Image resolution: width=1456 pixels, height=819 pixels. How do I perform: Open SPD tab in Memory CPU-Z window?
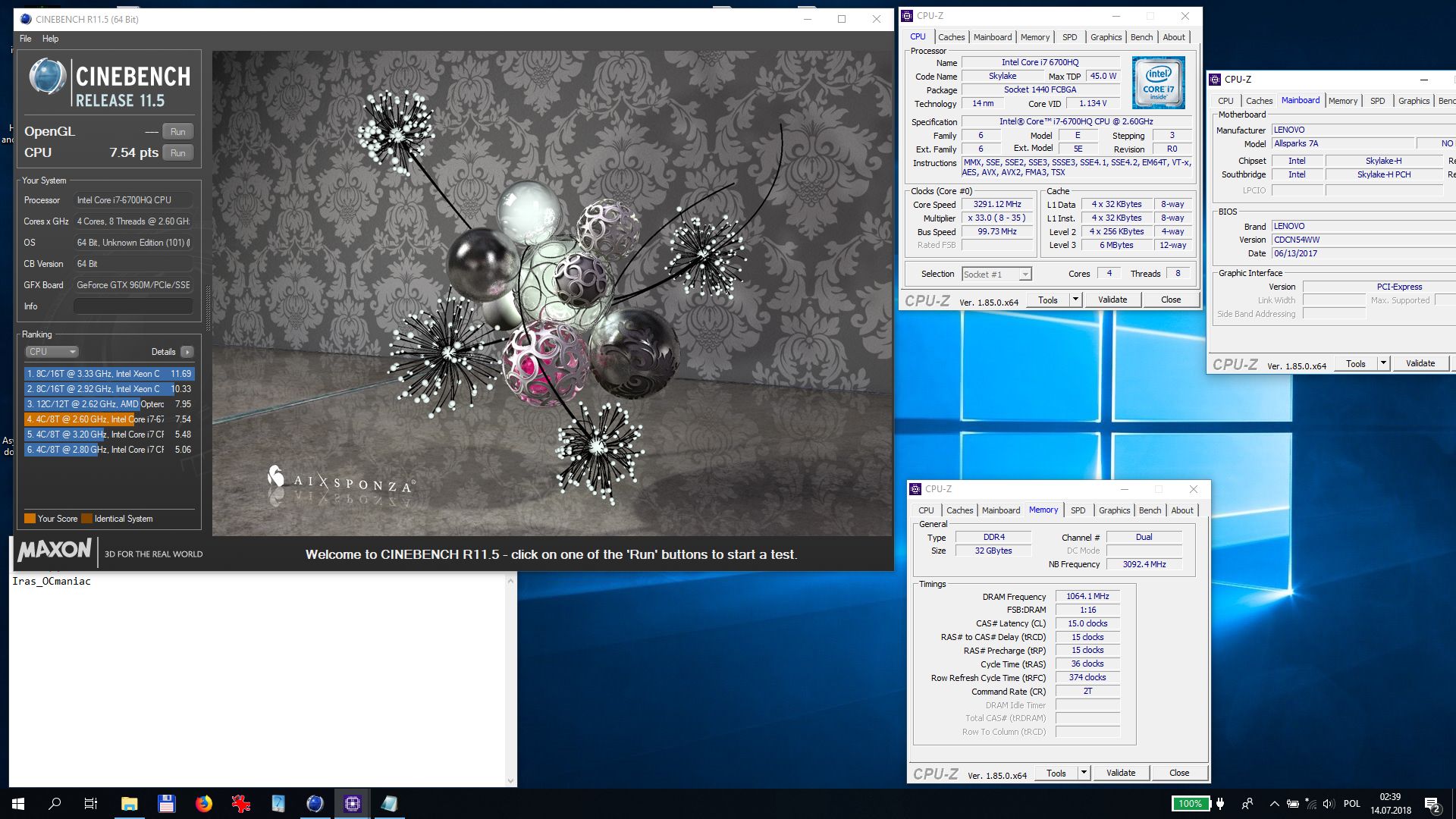click(x=1078, y=510)
